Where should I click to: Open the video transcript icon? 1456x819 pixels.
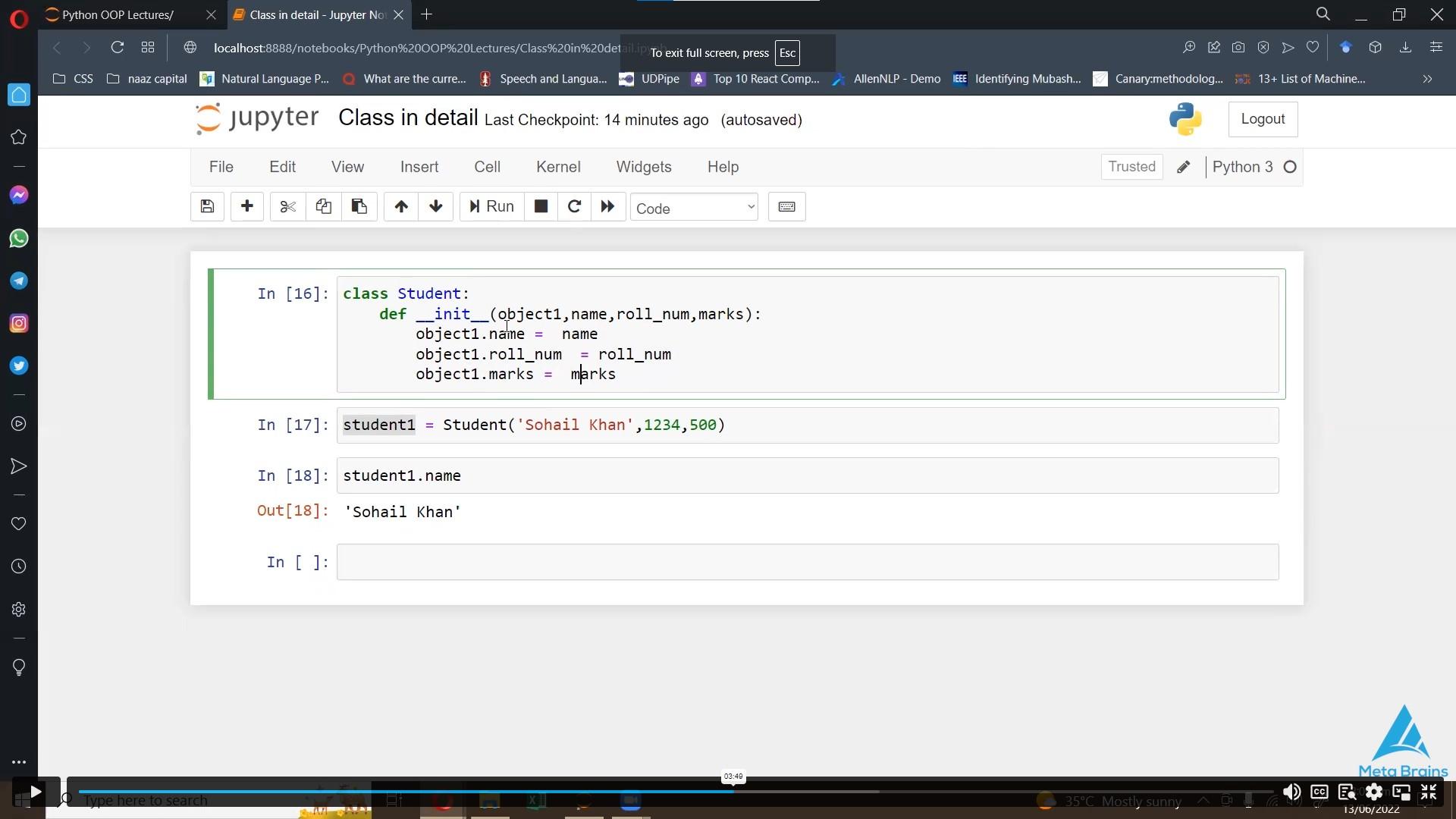[1347, 792]
